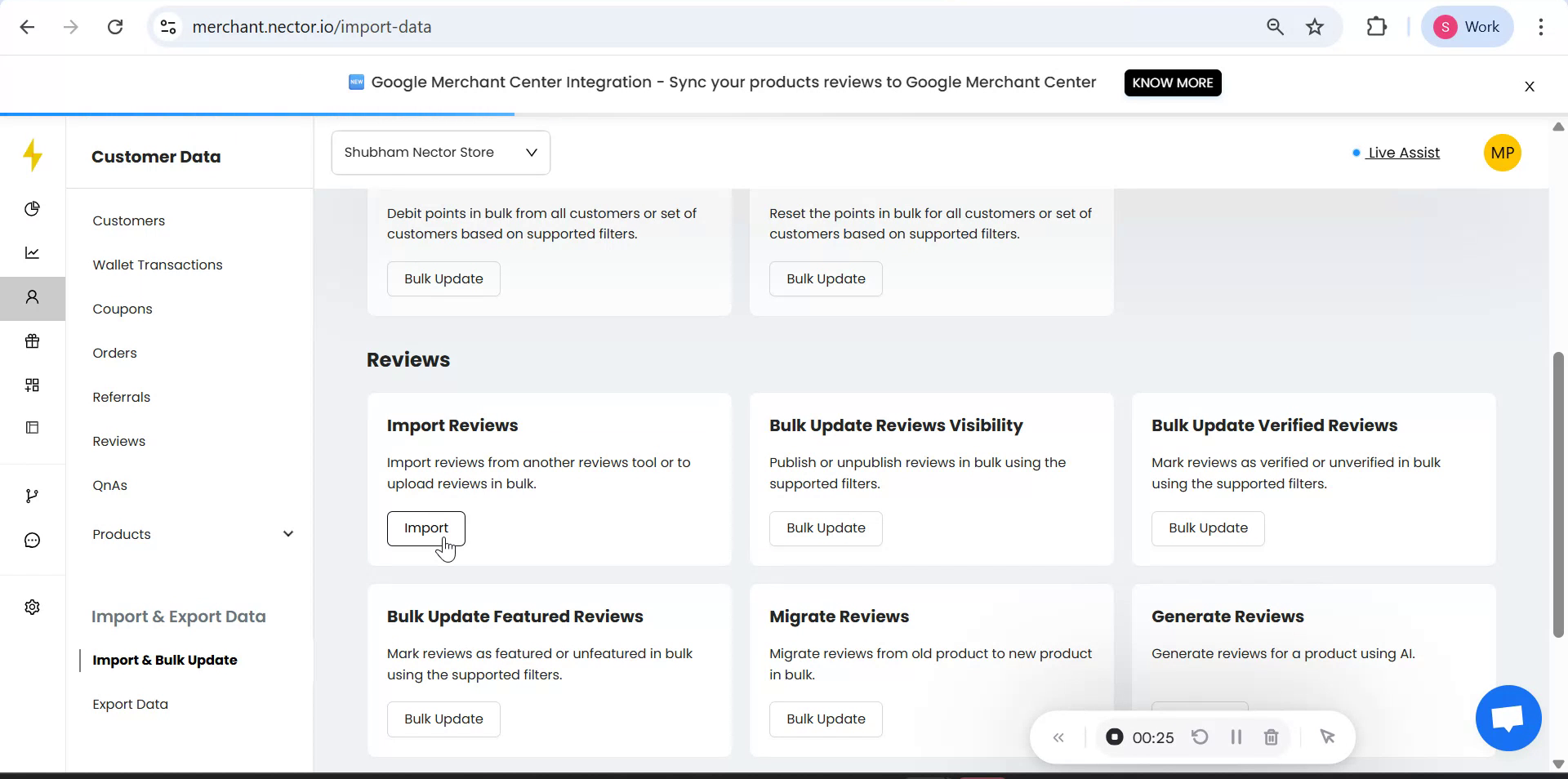This screenshot has width=1568, height=779.
Task: Click the chat bubble sidebar icon
Action: point(32,541)
